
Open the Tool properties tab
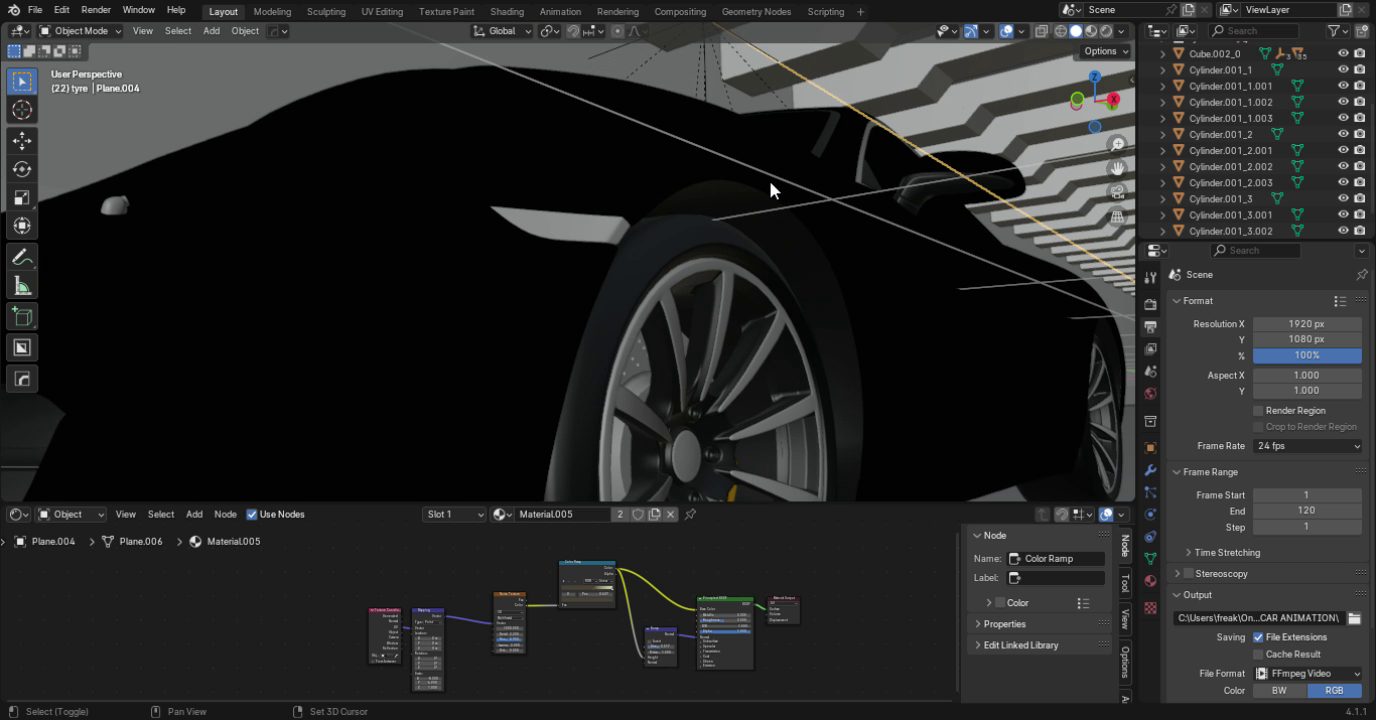pyautogui.click(x=1150, y=278)
